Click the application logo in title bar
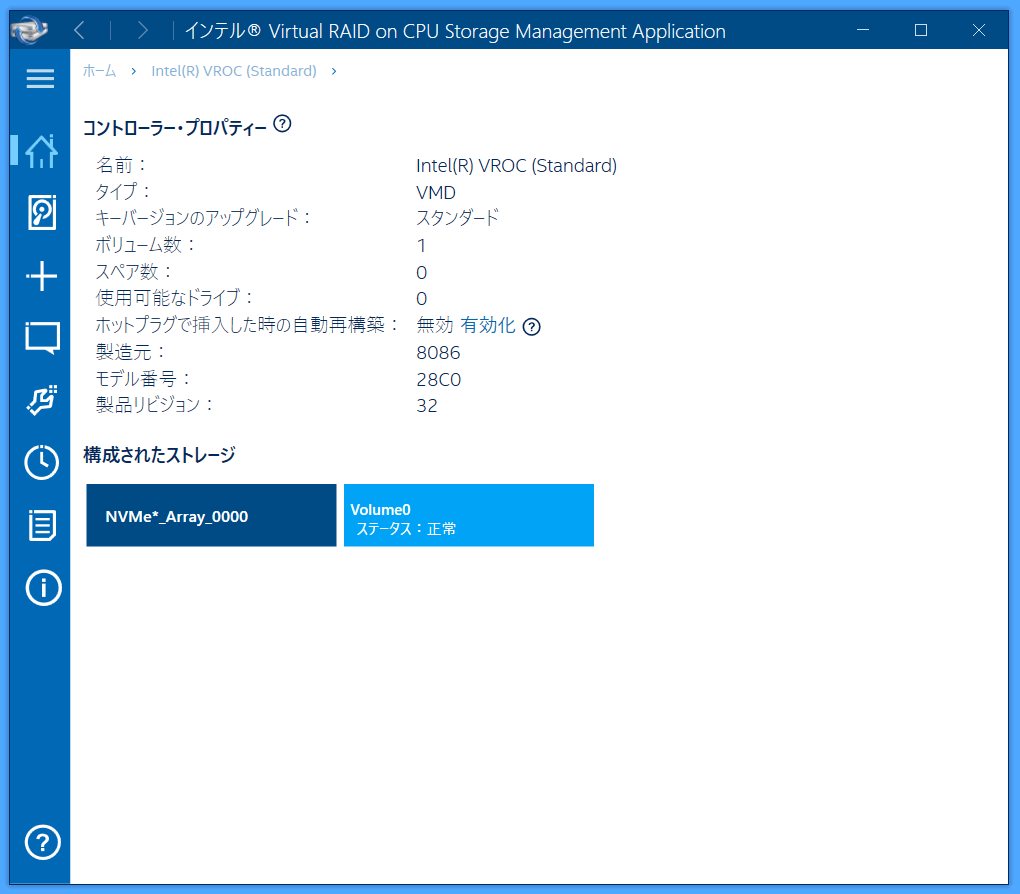This screenshot has height=894, width=1020. 29,30
